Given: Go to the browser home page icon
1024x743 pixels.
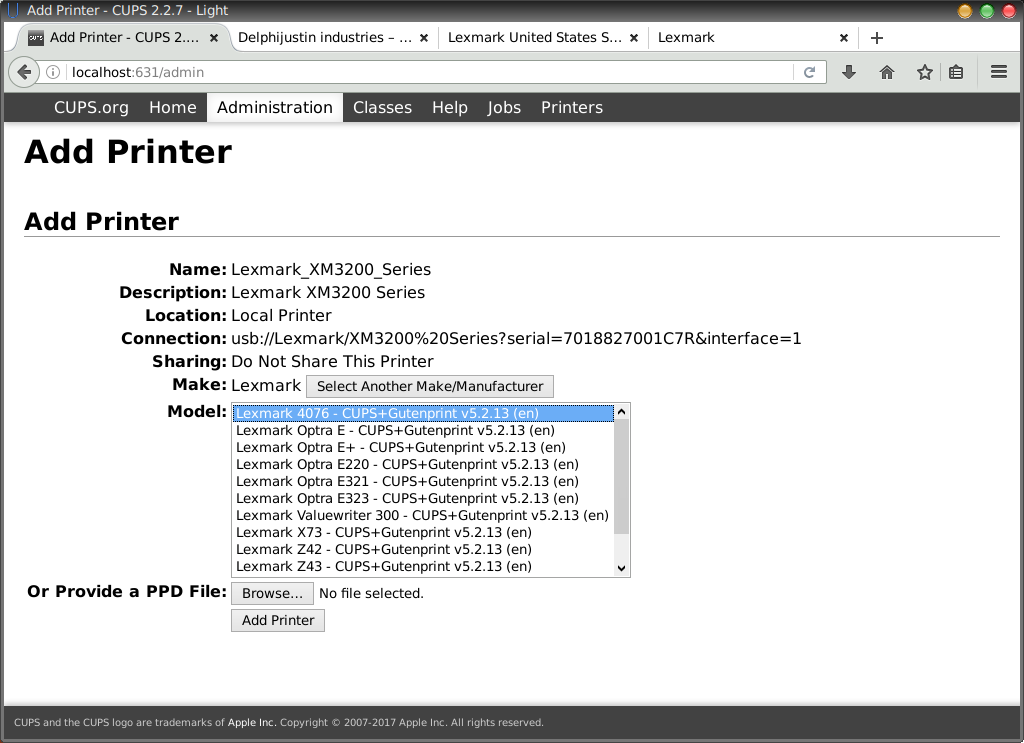Looking at the screenshot, I should (x=886, y=72).
